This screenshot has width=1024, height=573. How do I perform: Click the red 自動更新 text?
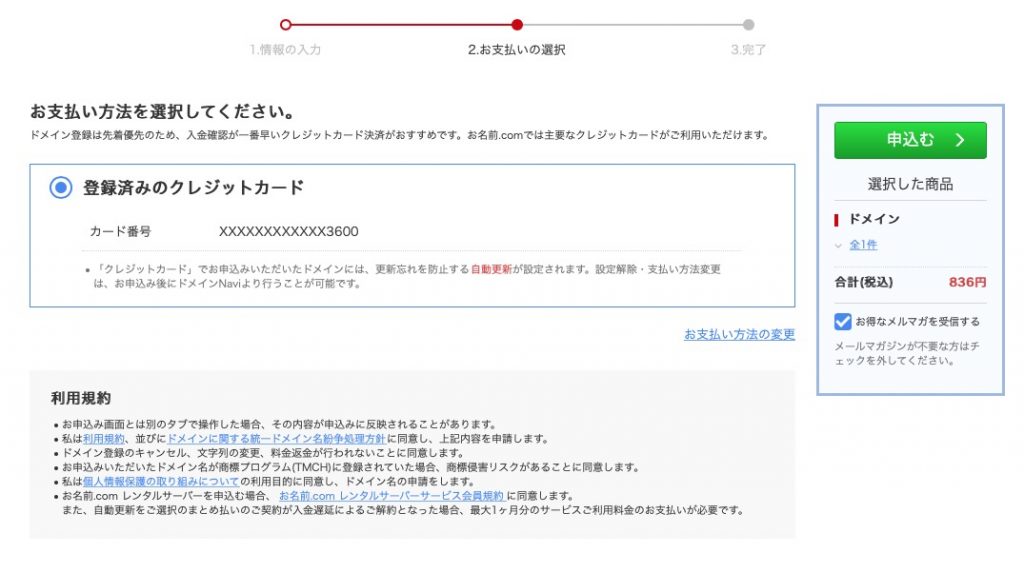491,270
